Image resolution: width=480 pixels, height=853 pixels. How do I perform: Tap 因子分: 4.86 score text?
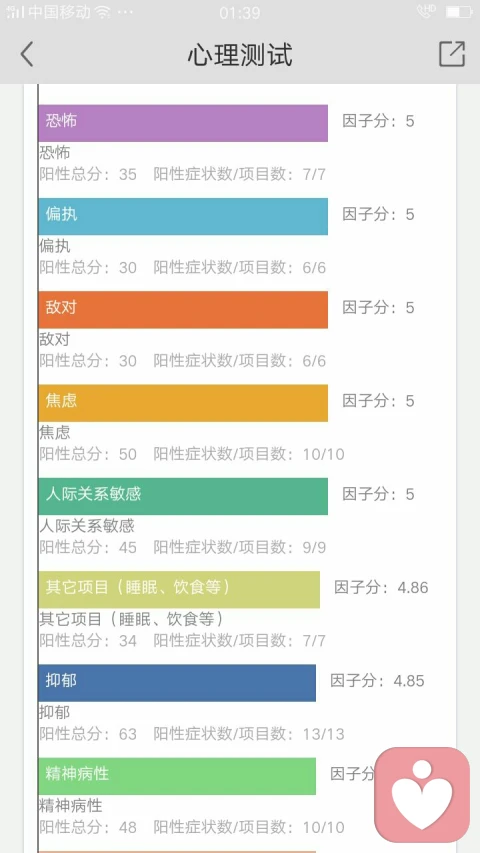pos(381,588)
